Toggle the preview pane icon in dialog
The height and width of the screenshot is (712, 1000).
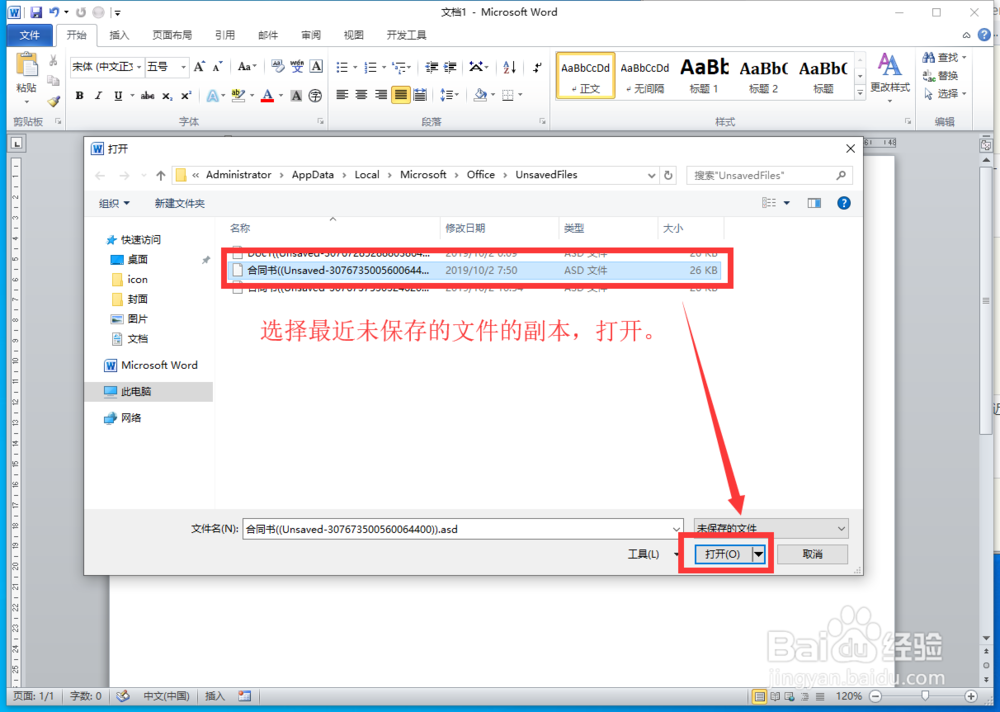click(814, 203)
